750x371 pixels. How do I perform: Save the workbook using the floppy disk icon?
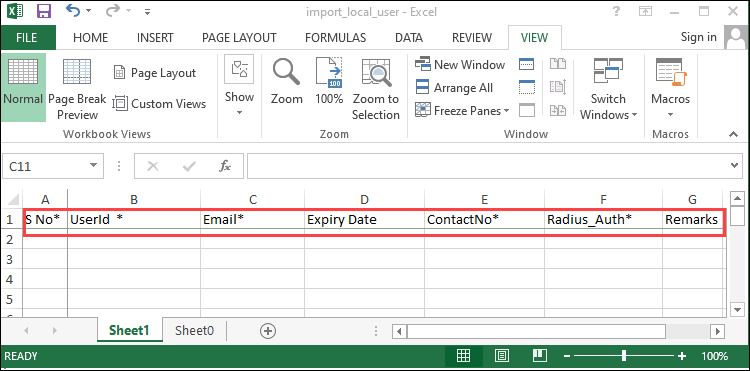pyautogui.click(x=44, y=11)
